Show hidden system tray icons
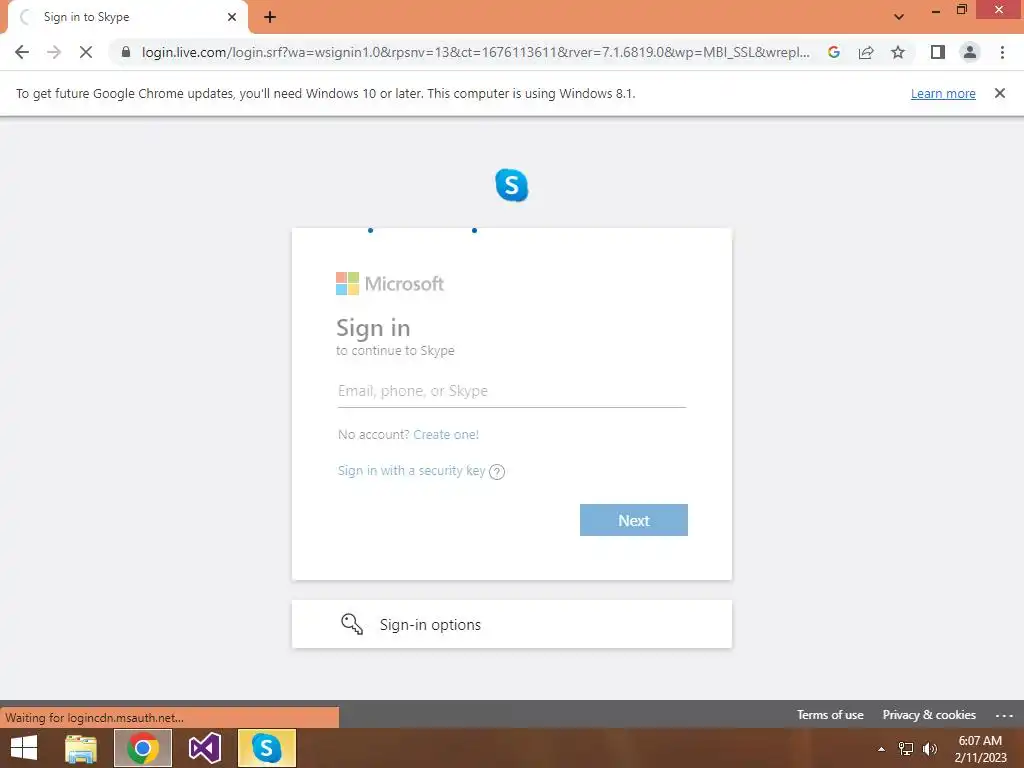This screenshot has height=768, width=1024. click(x=881, y=749)
